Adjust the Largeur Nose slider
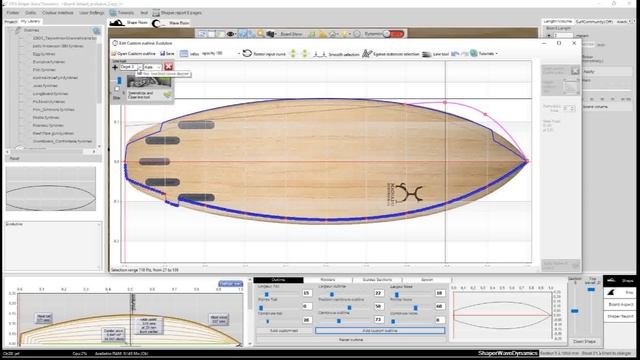This screenshot has width=640, height=360. click(x=397, y=295)
